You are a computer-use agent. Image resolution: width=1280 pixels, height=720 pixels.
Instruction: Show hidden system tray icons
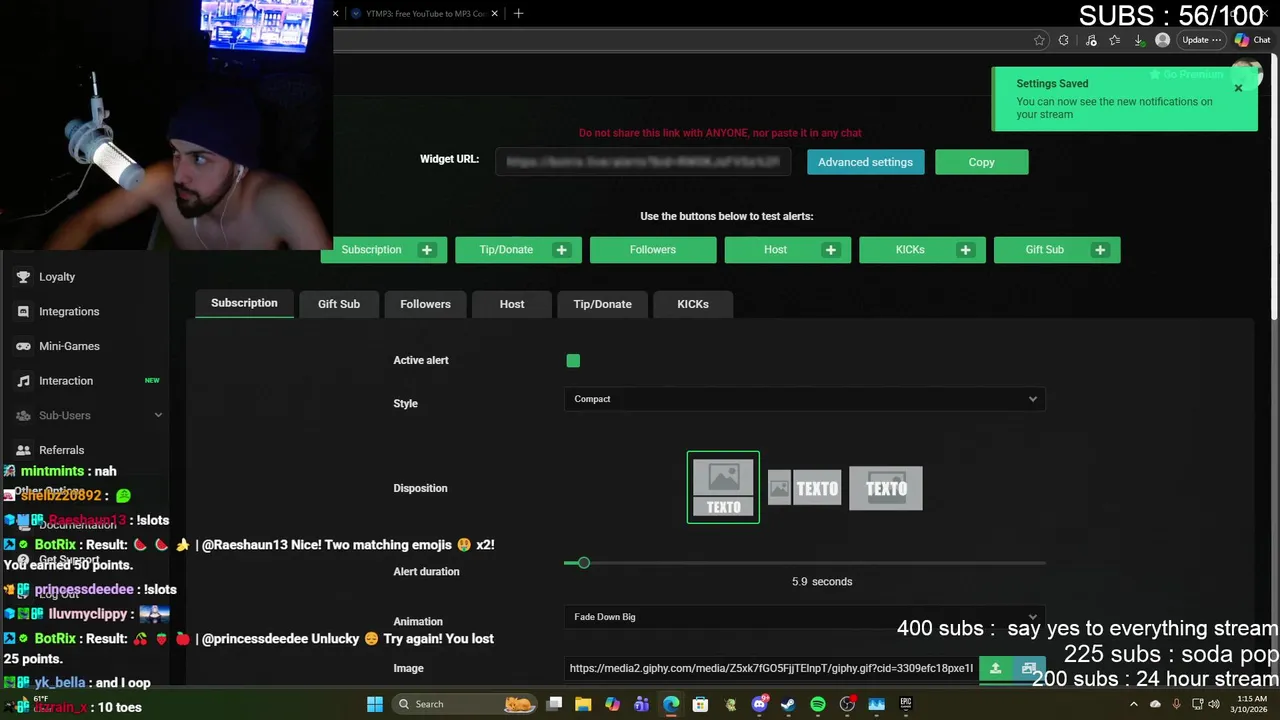point(1133,704)
